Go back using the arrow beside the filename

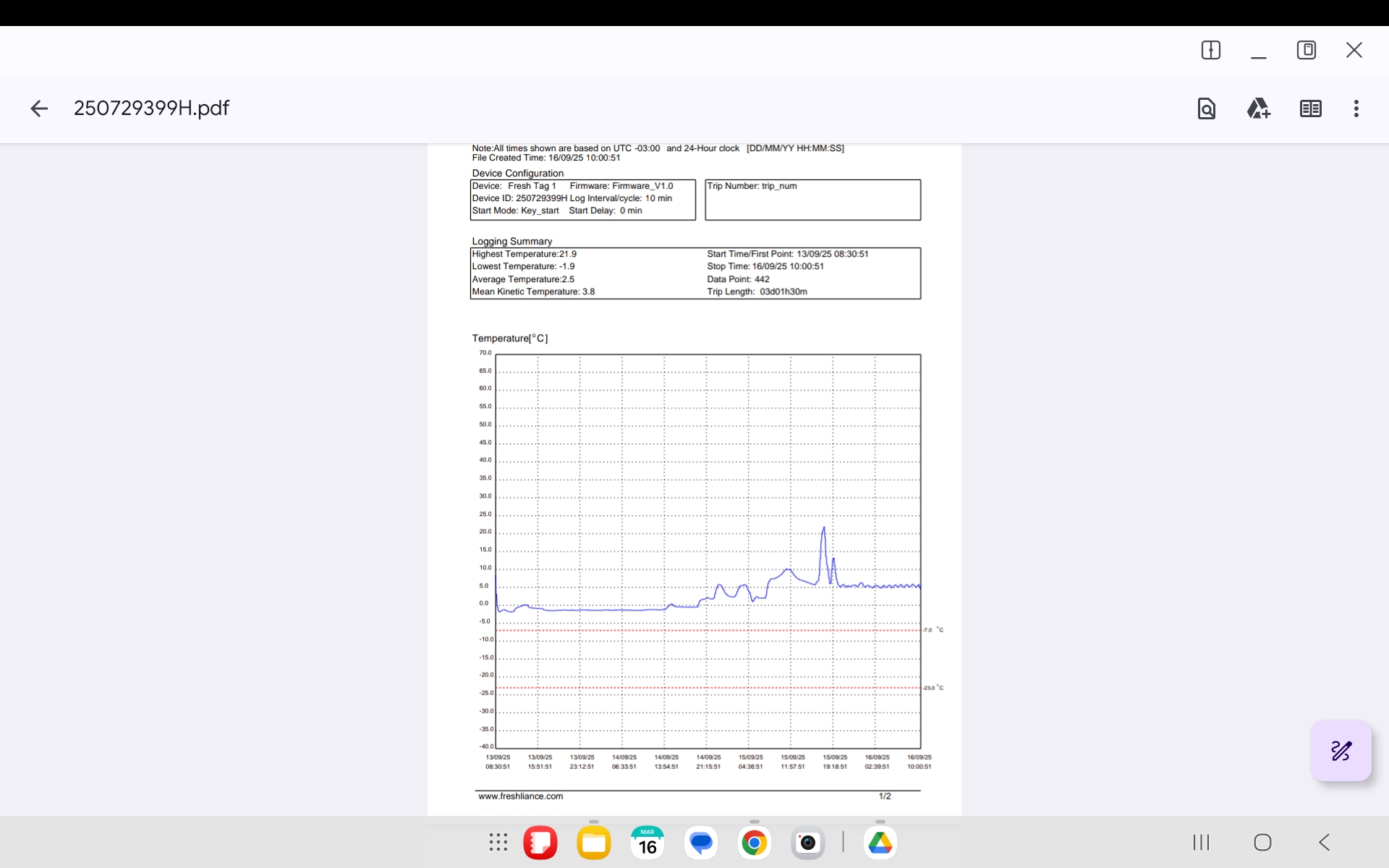coord(39,109)
